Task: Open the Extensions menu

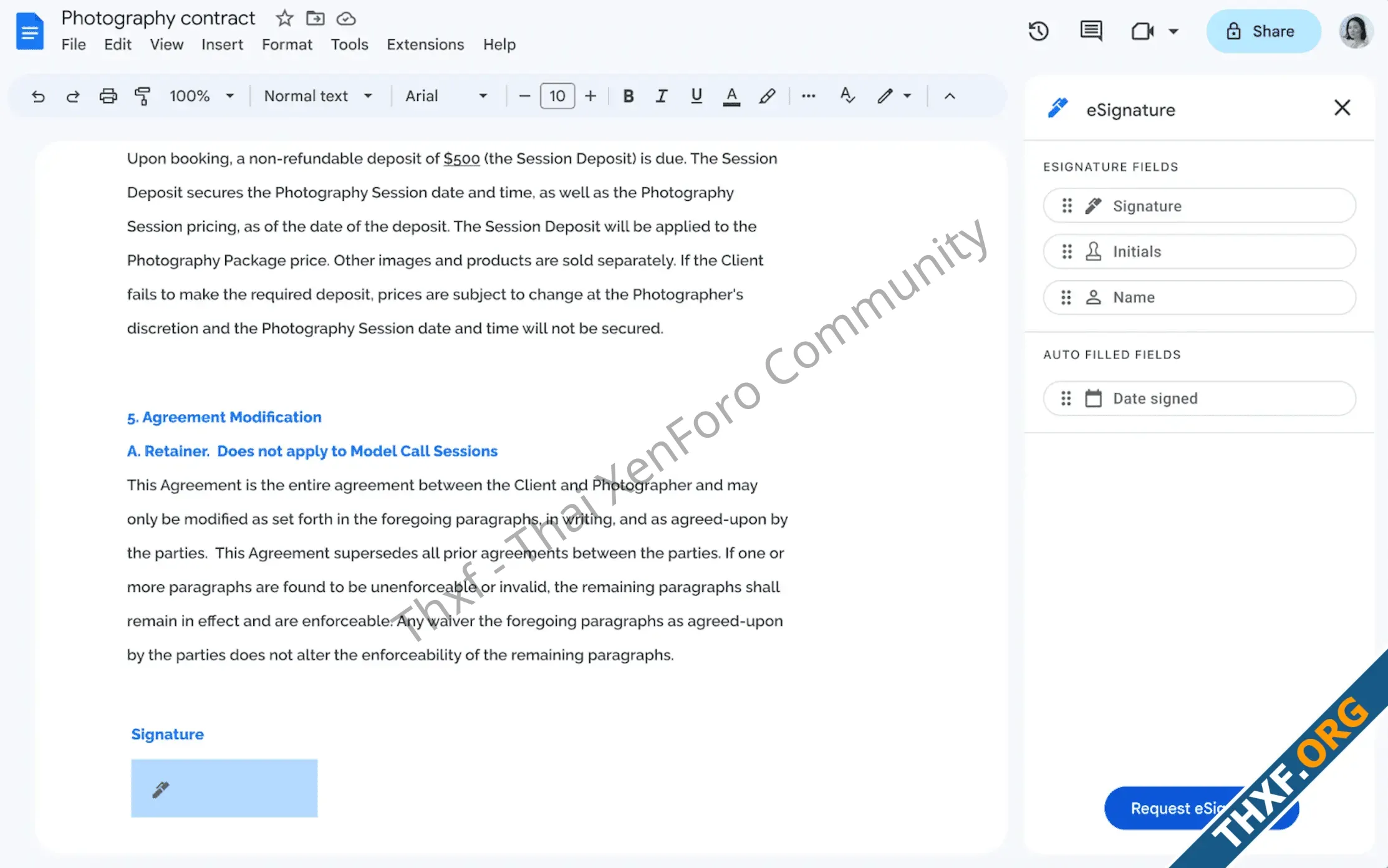Action: [x=425, y=45]
